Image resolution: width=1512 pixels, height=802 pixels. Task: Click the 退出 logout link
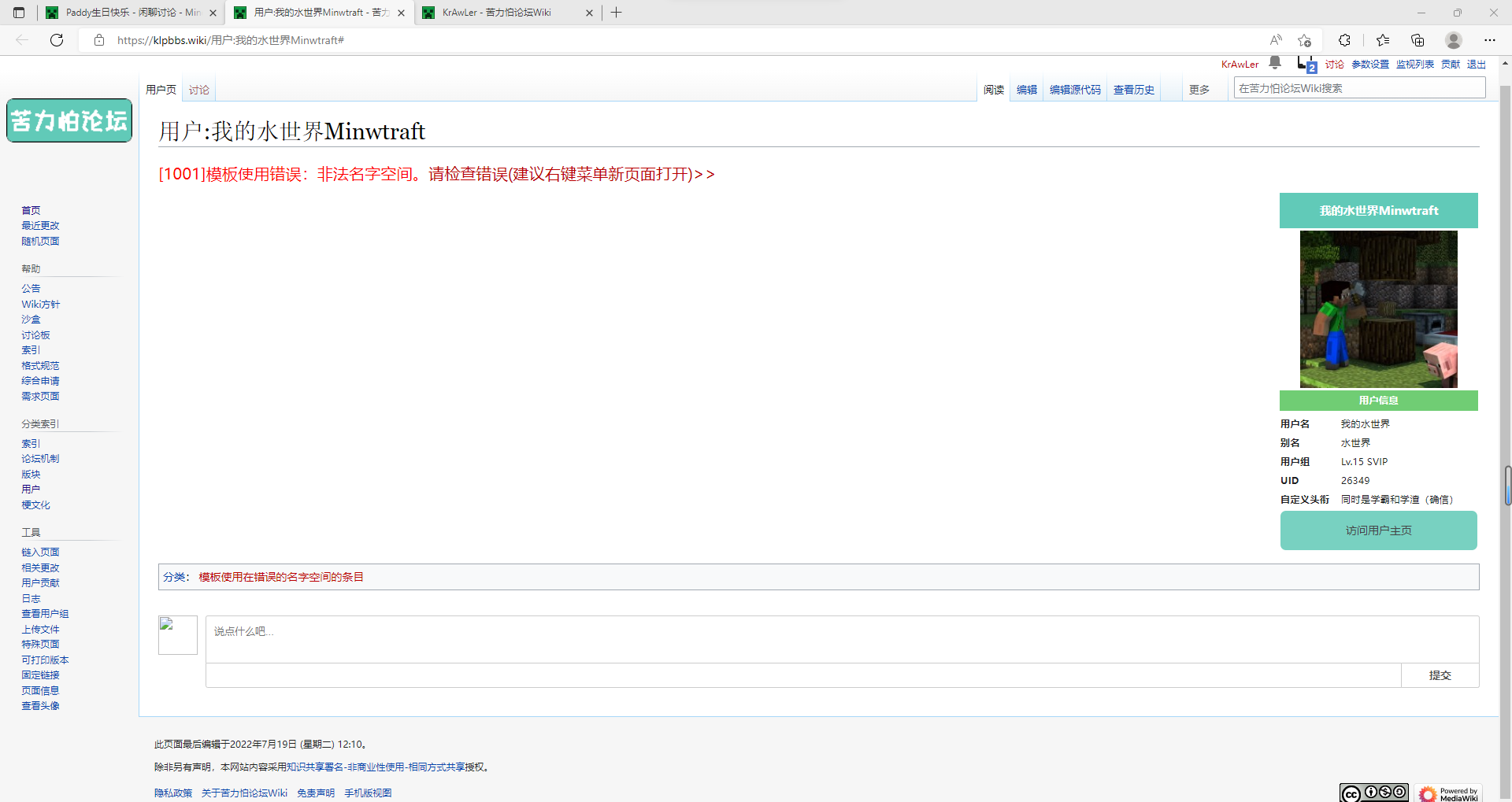pos(1477,65)
